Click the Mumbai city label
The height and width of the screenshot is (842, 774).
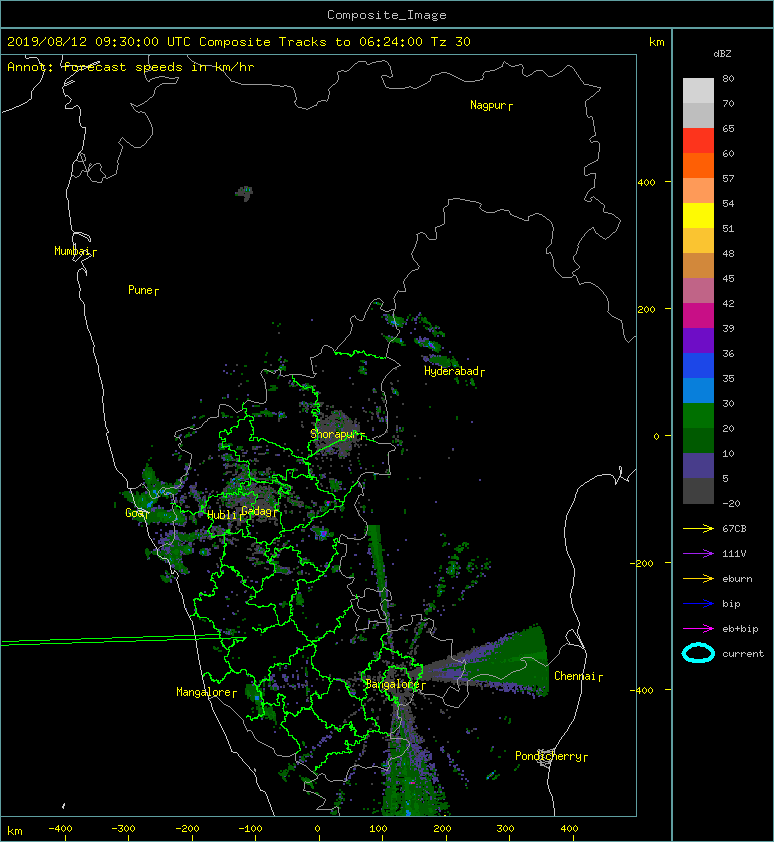tap(72, 251)
